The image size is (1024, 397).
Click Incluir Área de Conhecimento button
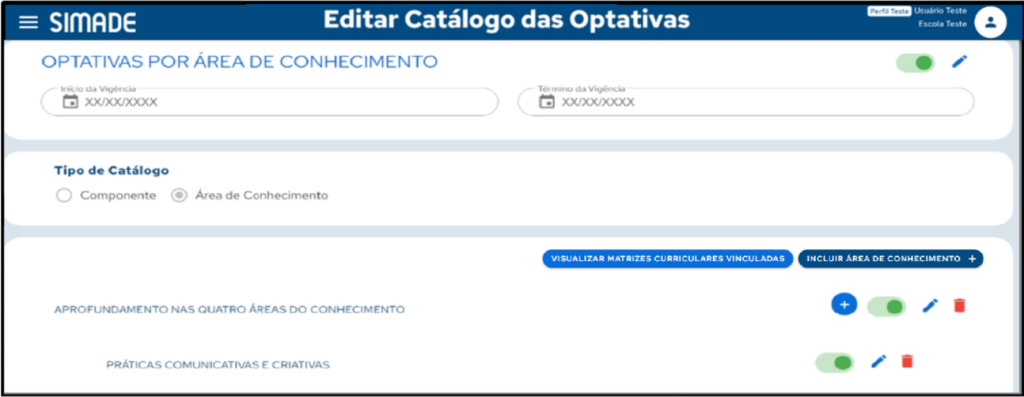tap(891, 259)
